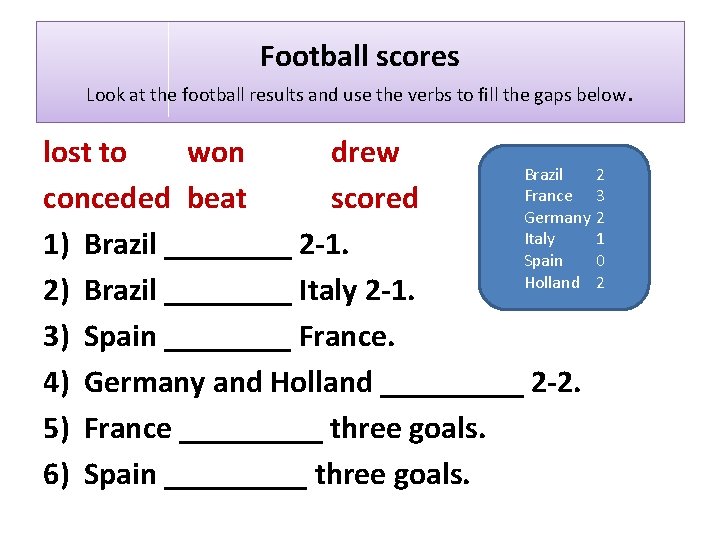
Task: Click the blank after 'France' in sentence 5
Action: pyautogui.click(x=251, y=430)
